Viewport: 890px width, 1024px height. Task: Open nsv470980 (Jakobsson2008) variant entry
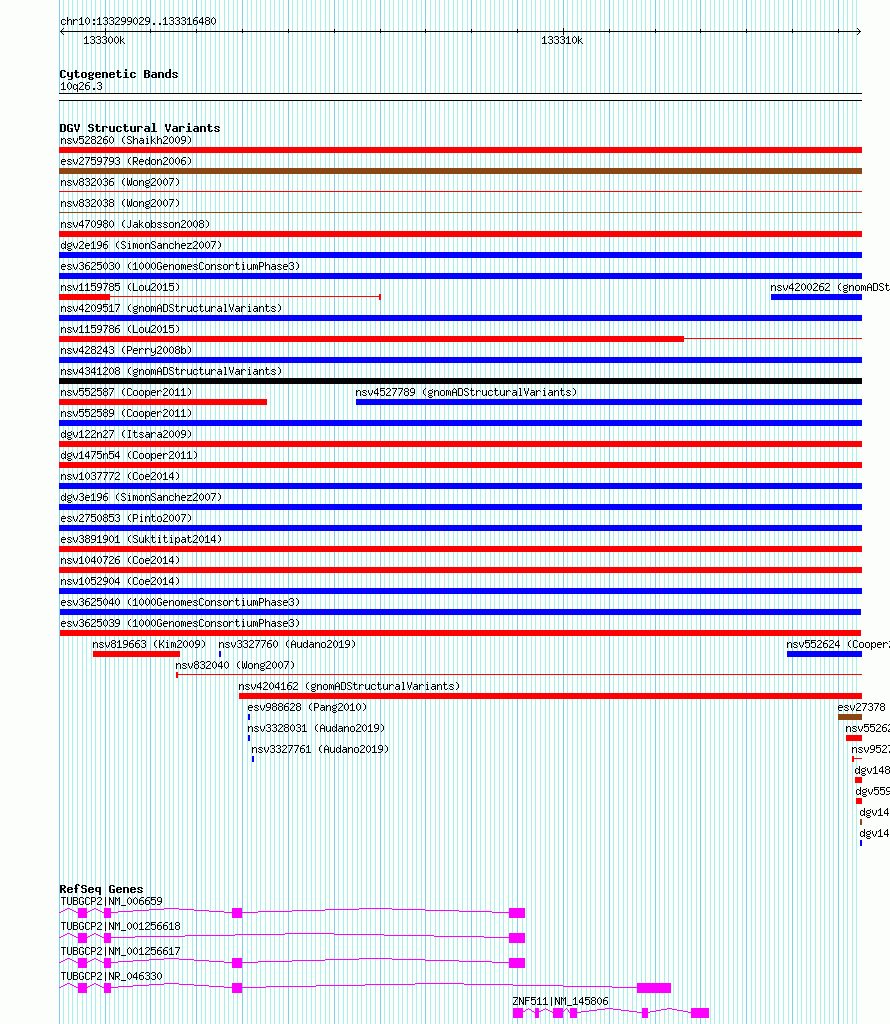135,224
